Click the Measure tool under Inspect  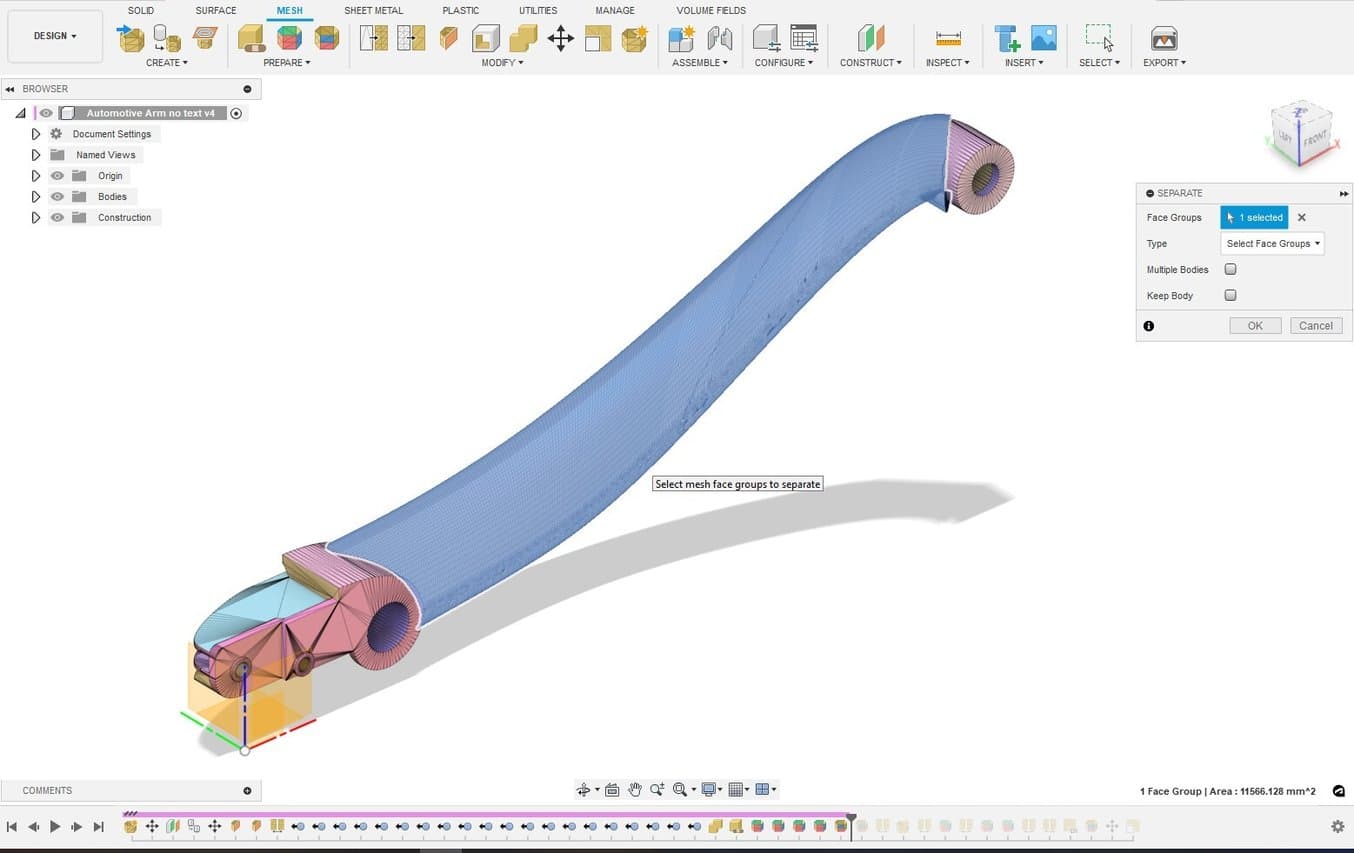click(947, 38)
